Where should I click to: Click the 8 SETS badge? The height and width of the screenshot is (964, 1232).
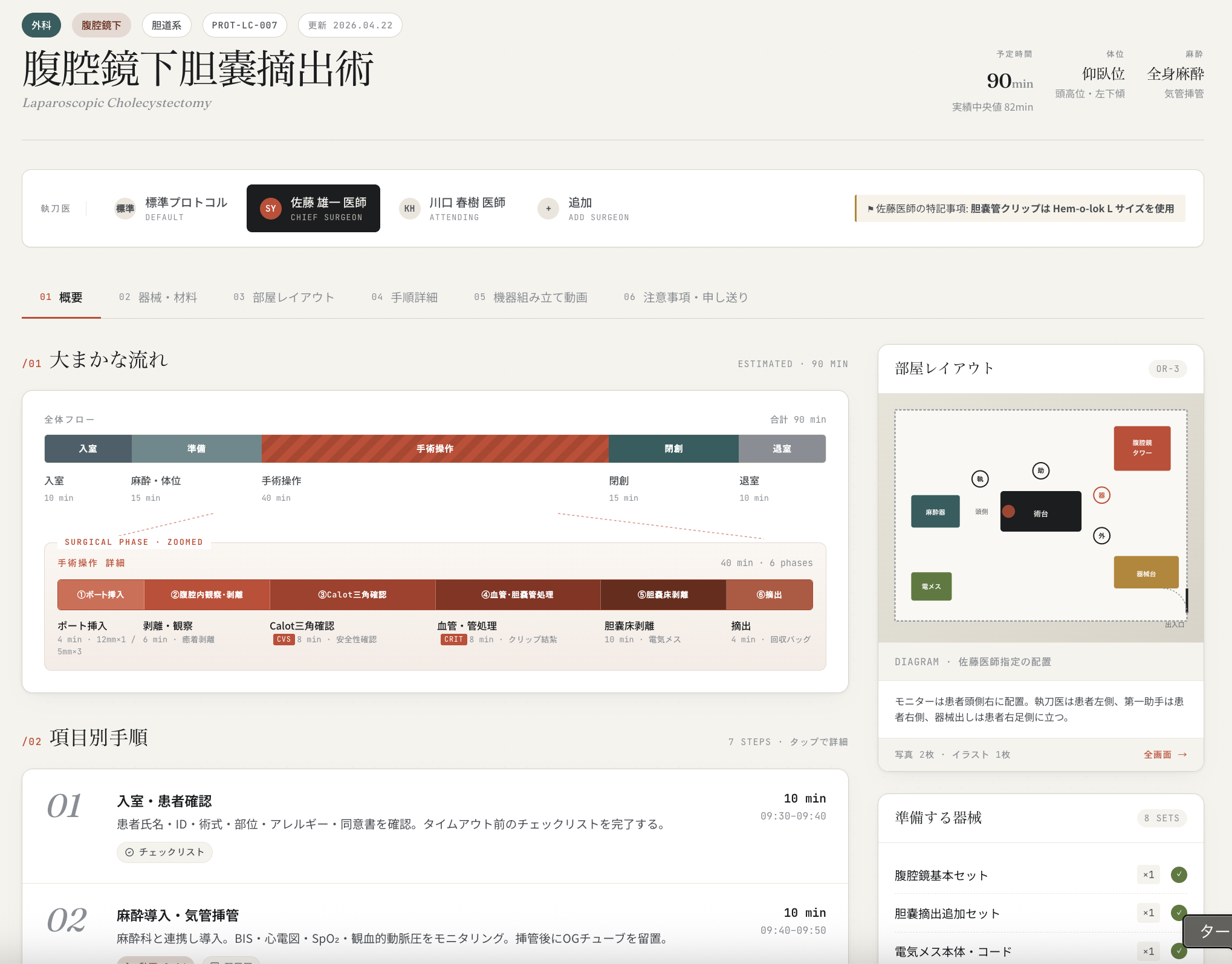pos(1161,818)
